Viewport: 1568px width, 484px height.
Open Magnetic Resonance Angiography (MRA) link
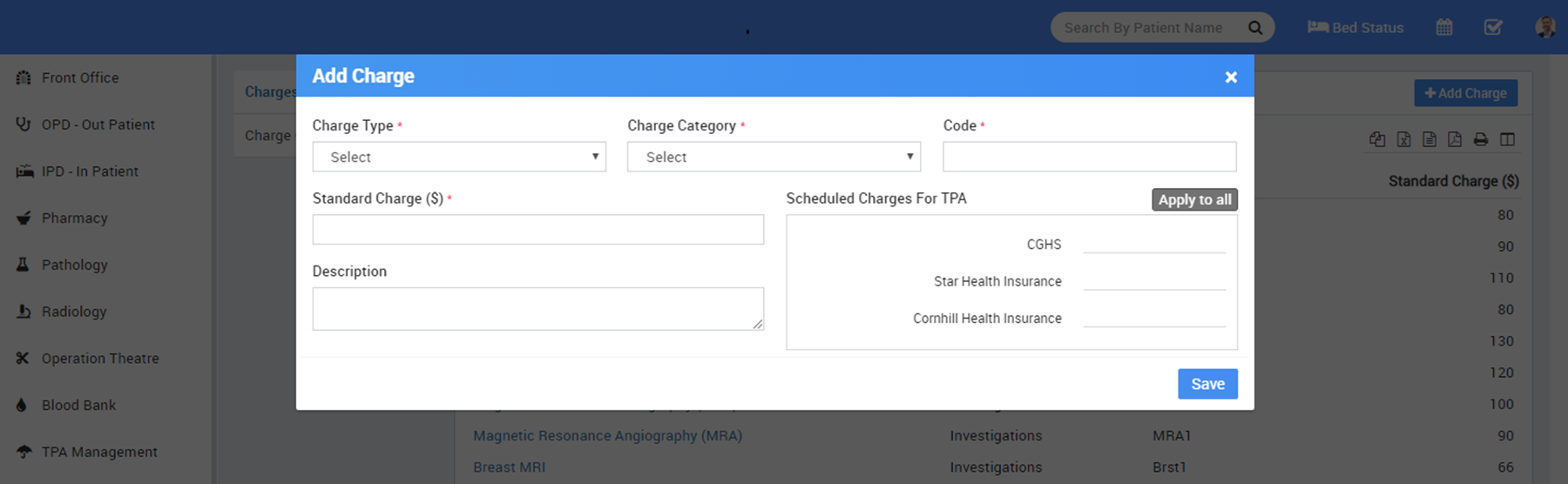tap(607, 436)
